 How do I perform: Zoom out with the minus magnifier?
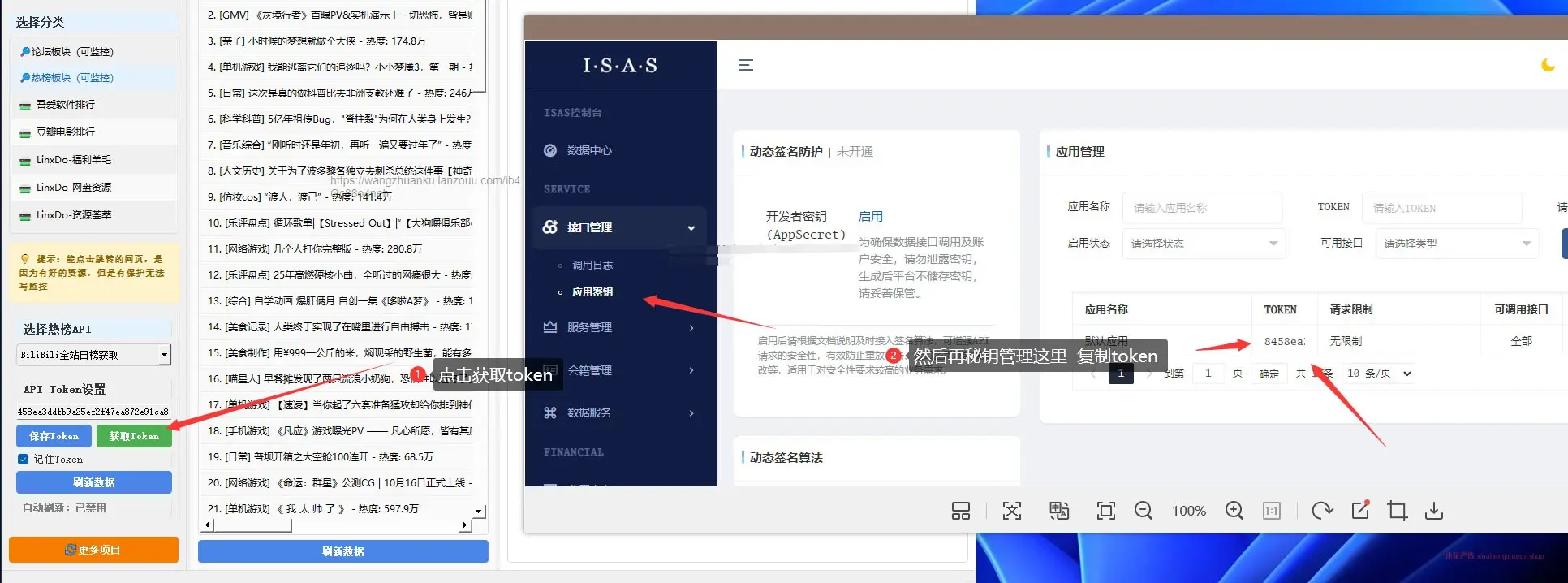click(1144, 511)
